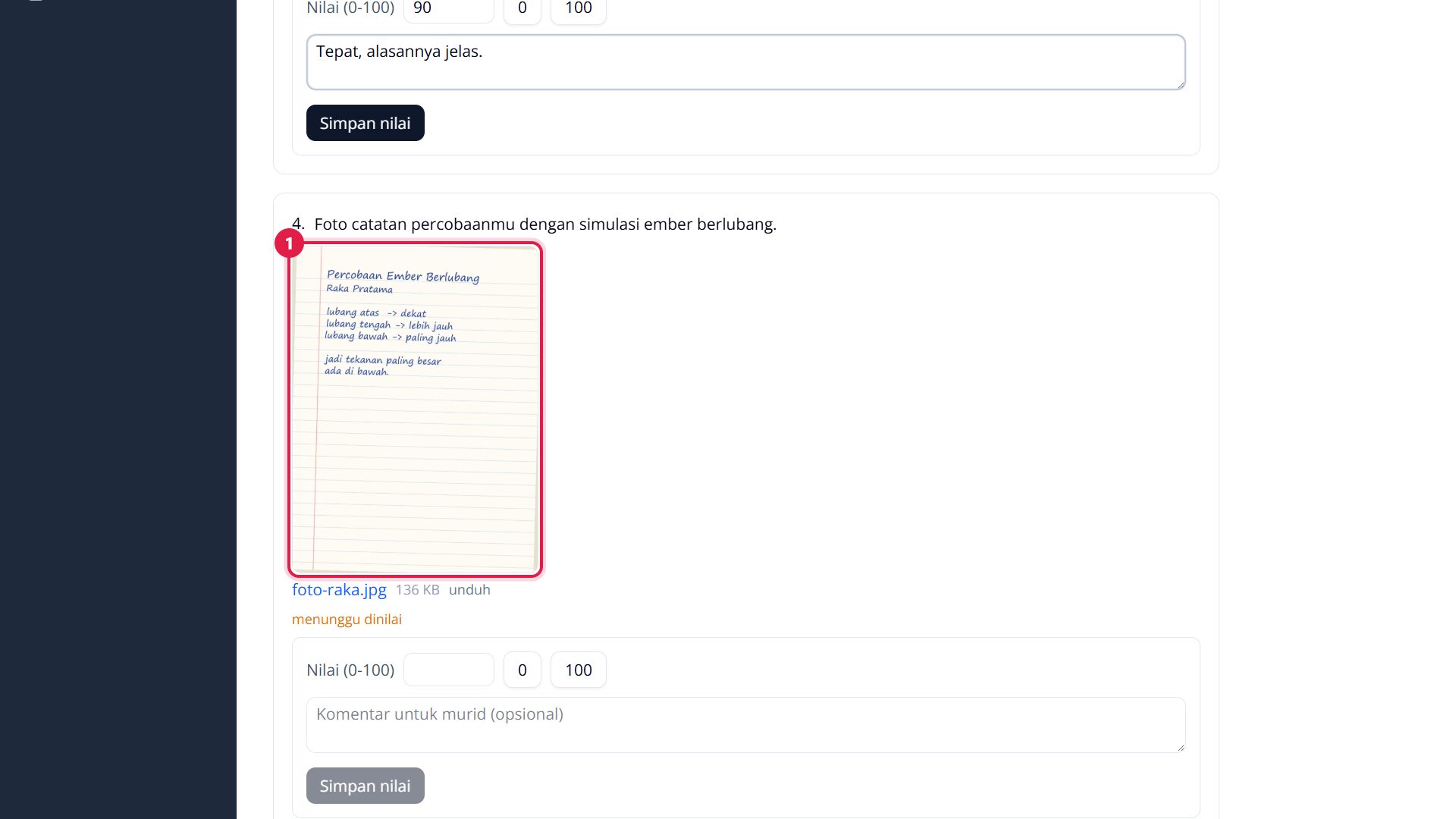Open the foto-raka.jpg file link
The image size is (1456, 819).
(339, 590)
